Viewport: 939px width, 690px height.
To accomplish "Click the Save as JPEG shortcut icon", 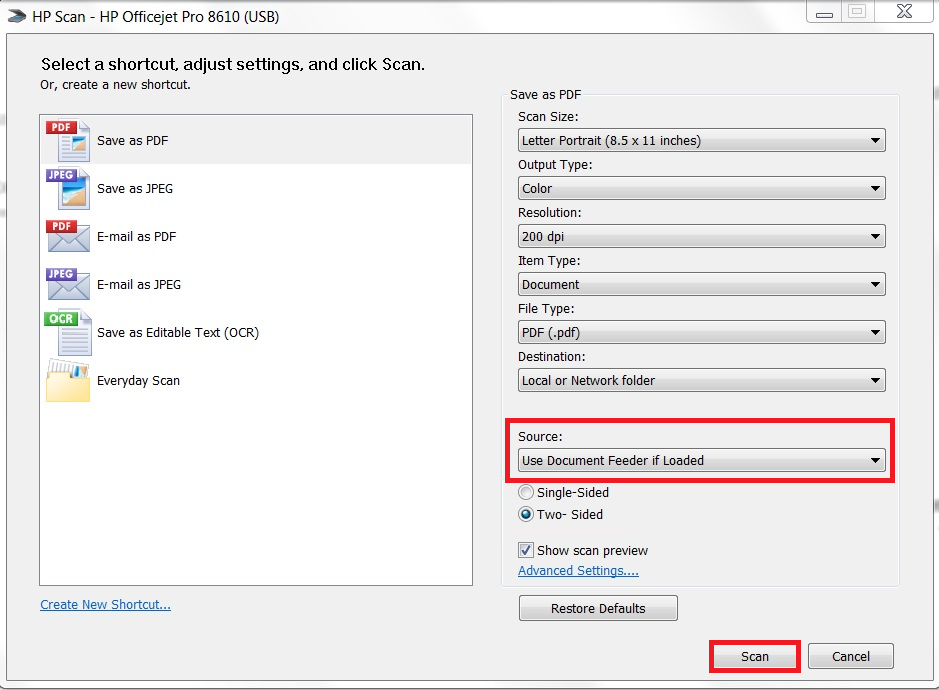I will (68, 189).
